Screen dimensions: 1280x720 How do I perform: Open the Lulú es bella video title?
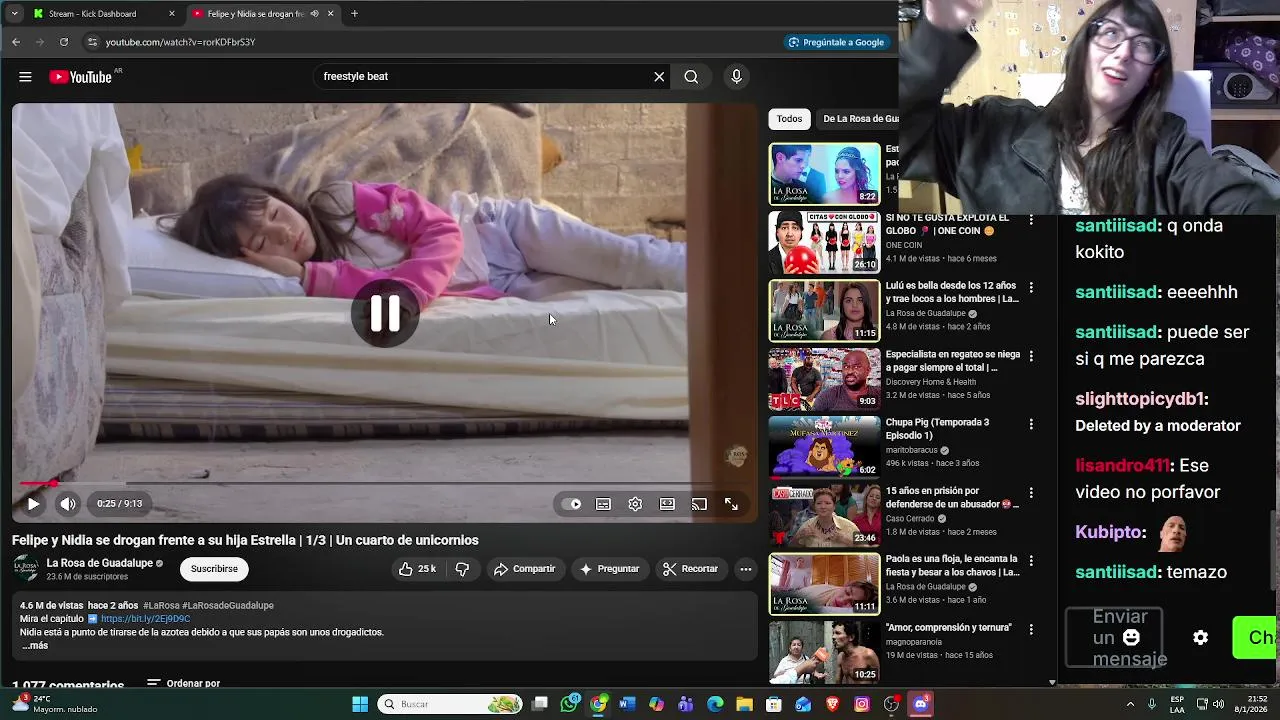(x=952, y=292)
